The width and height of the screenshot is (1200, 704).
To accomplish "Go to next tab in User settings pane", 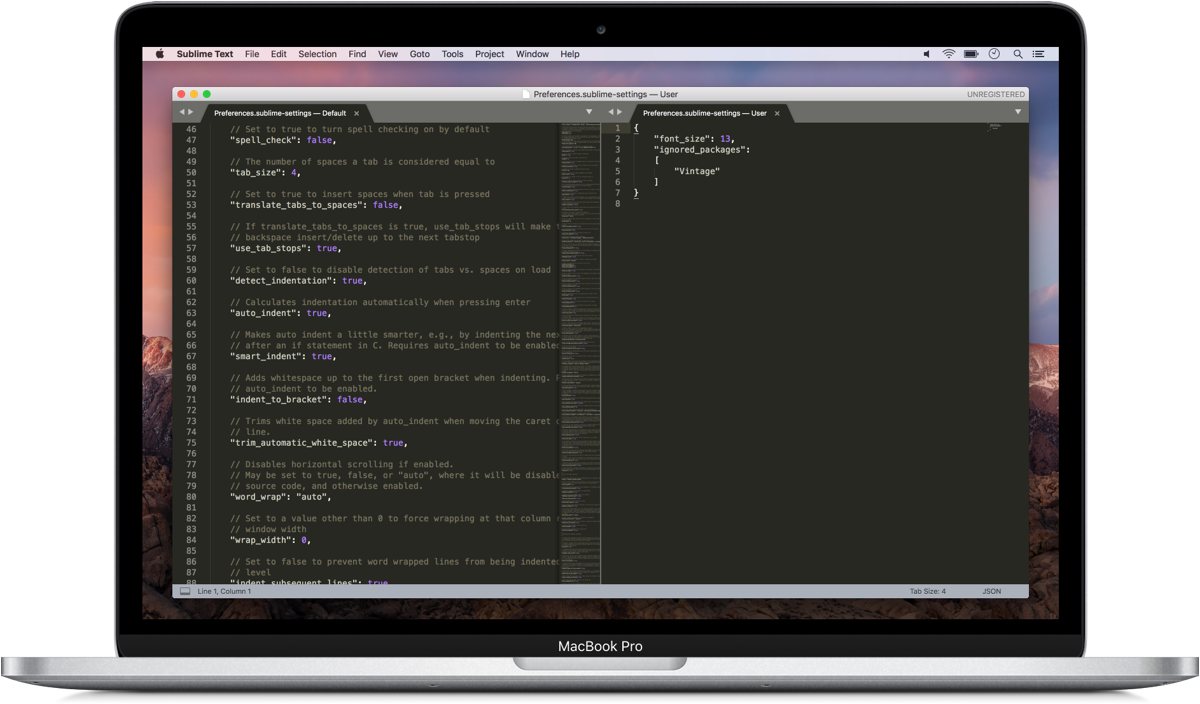I will click(x=621, y=112).
